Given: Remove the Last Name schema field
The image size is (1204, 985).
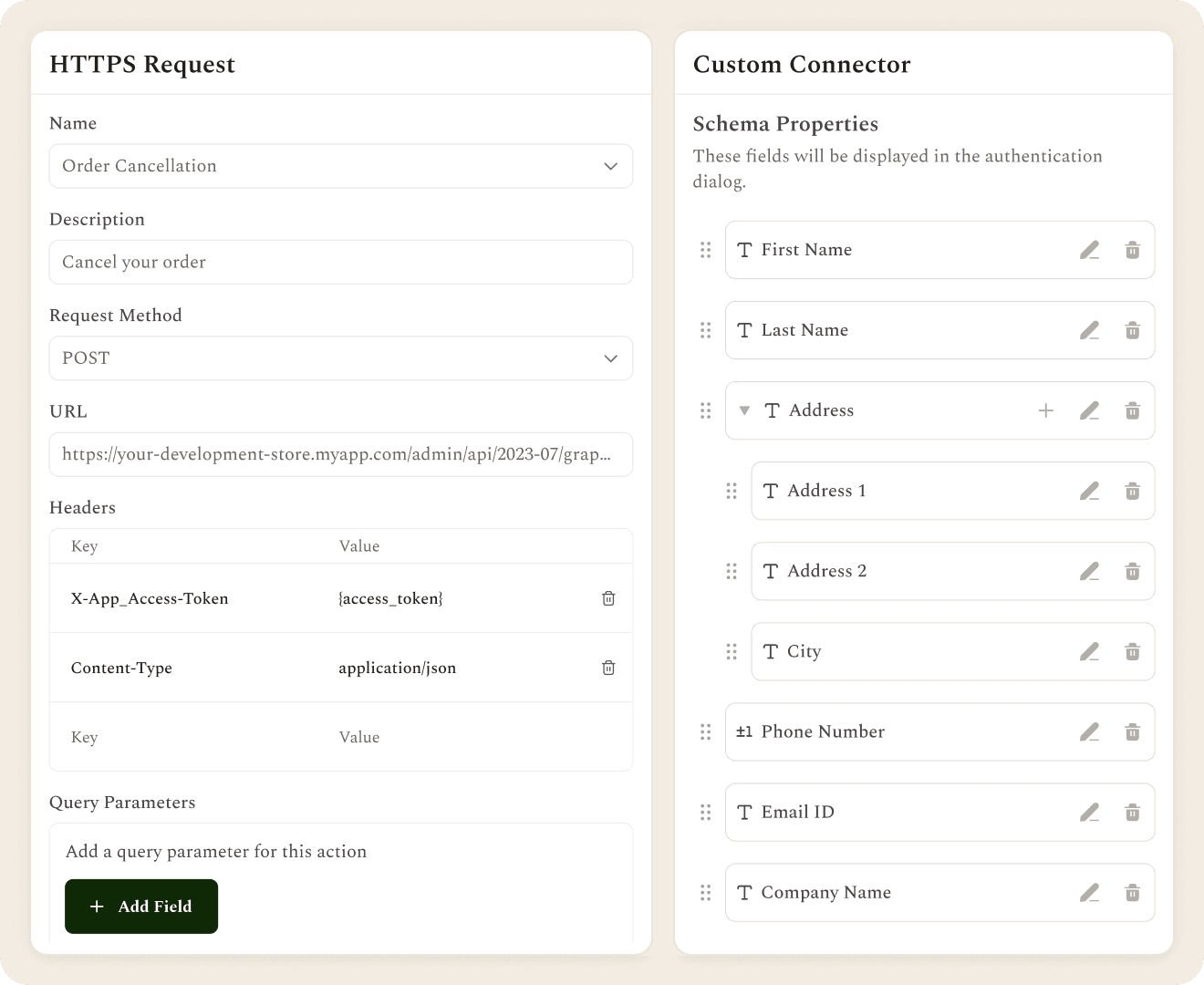Looking at the screenshot, I should pyautogui.click(x=1132, y=330).
